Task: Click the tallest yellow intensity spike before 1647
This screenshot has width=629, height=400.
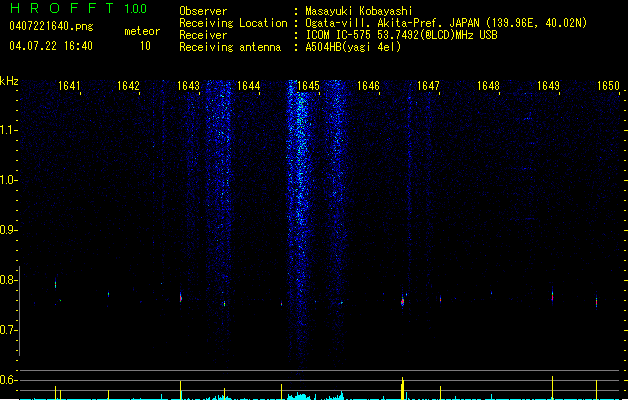Action: pyautogui.click(x=402, y=388)
